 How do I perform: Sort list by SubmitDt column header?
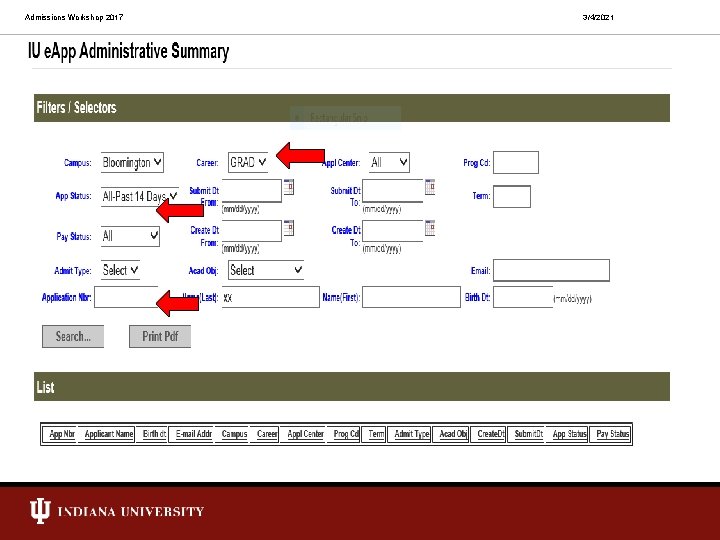529,434
